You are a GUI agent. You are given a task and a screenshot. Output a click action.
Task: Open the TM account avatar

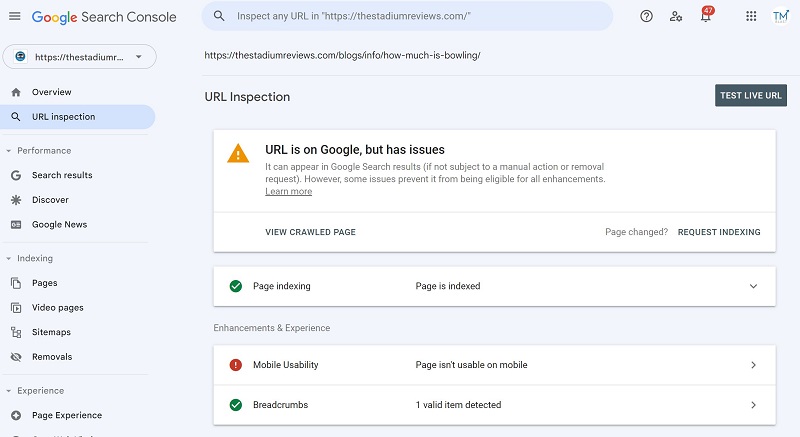[x=780, y=16]
